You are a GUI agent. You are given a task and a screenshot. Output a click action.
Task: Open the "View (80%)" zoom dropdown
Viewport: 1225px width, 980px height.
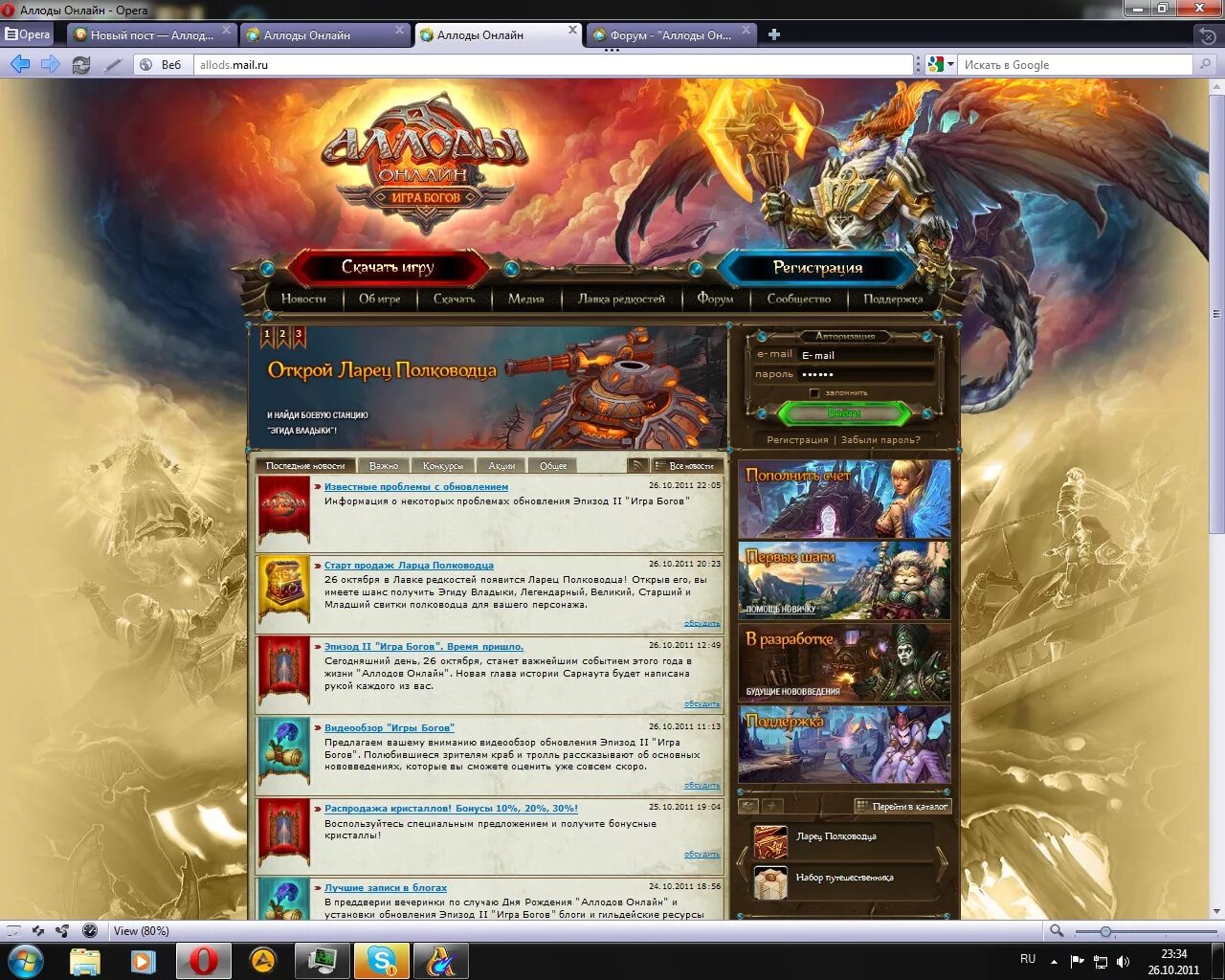click(141, 931)
